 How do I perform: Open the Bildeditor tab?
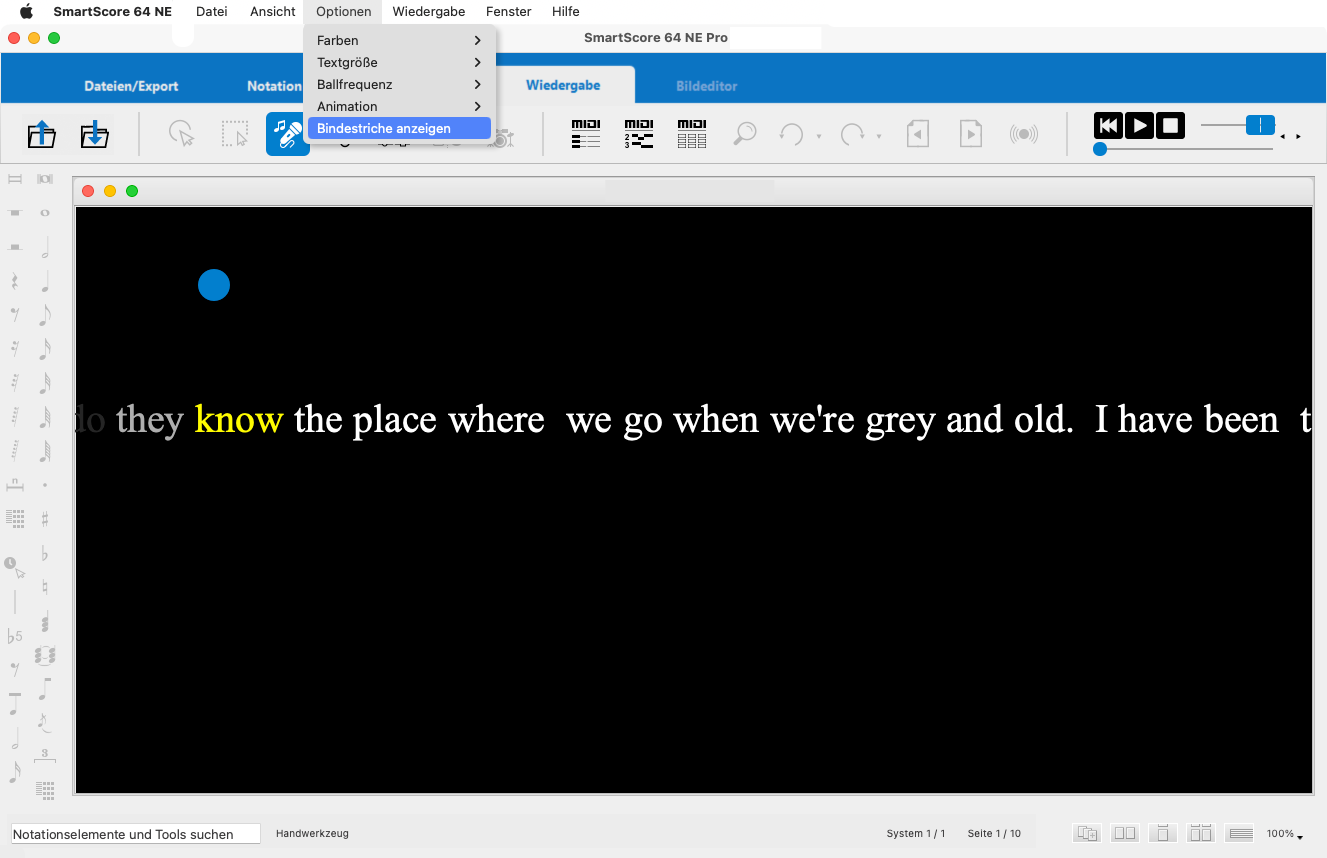(x=706, y=86)
